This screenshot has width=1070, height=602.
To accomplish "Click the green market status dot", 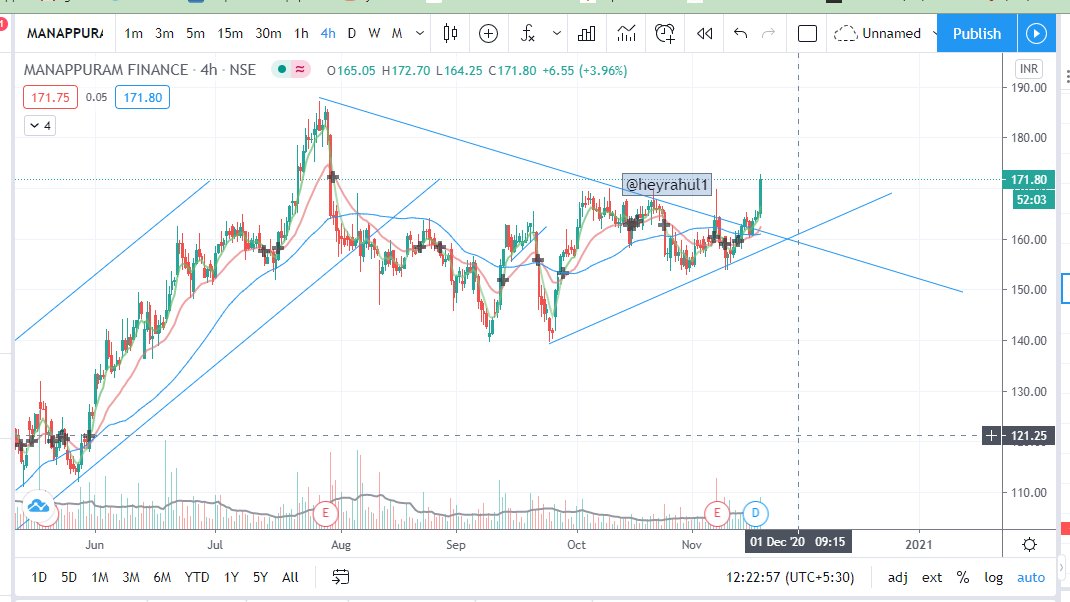I will [281, 70].
